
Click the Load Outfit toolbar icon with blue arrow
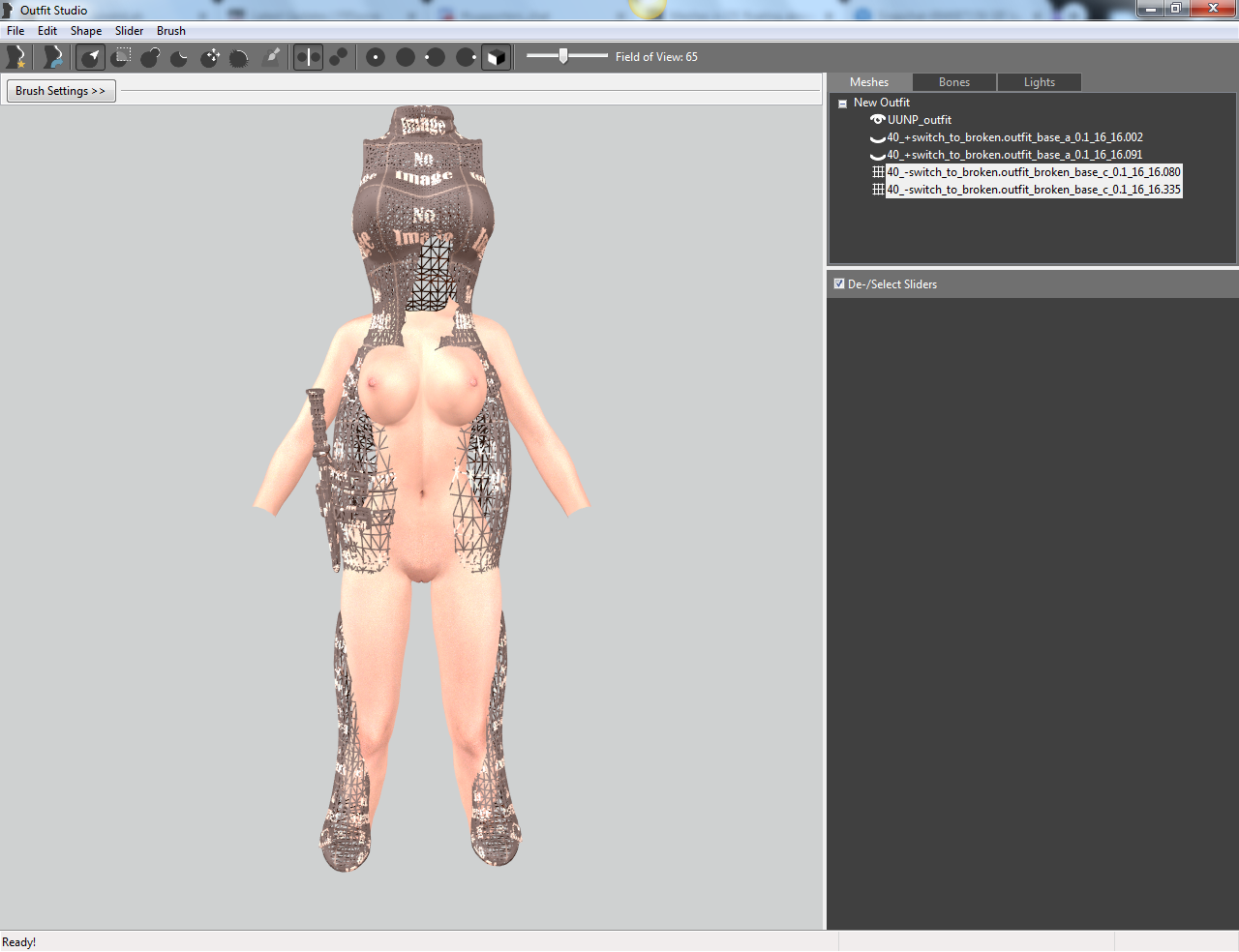coord(52,57)
